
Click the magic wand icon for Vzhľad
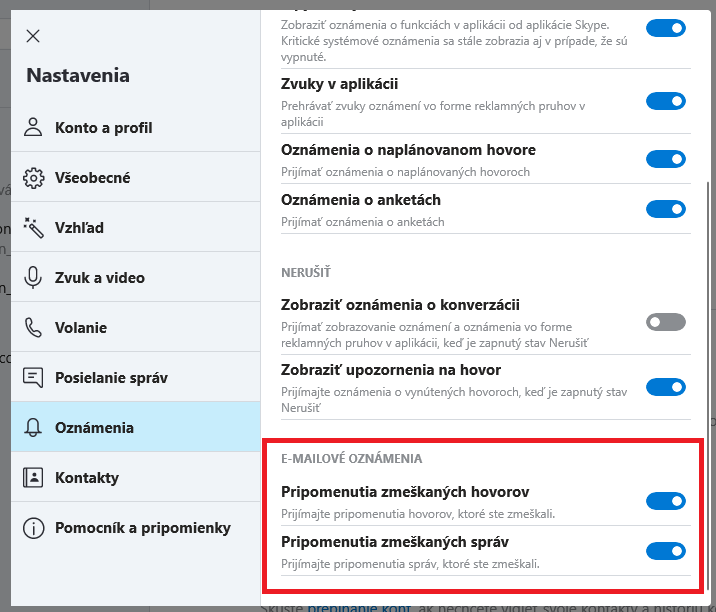(x=33, y=227)
